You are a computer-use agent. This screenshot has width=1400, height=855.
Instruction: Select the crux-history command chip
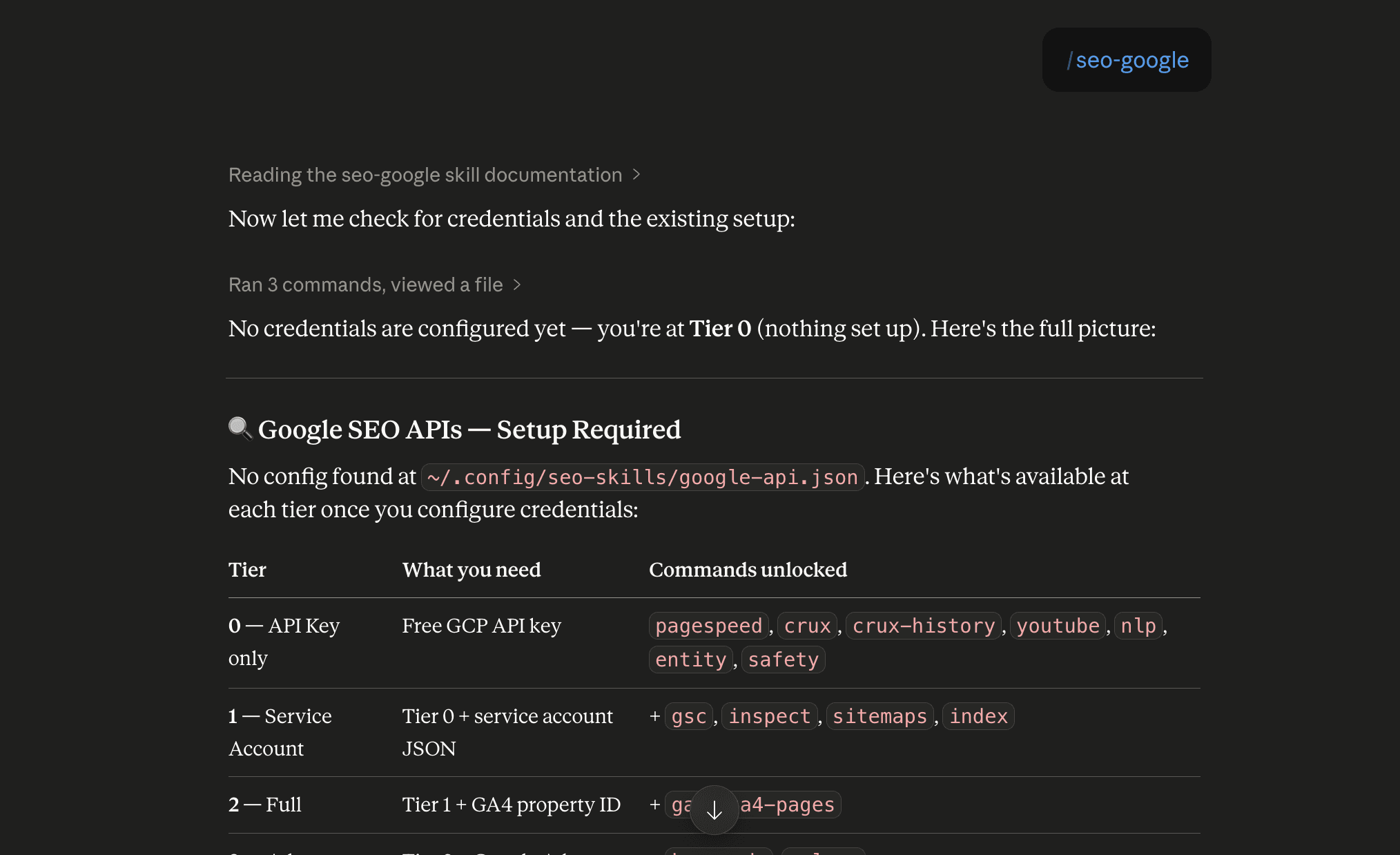(924, 626)
